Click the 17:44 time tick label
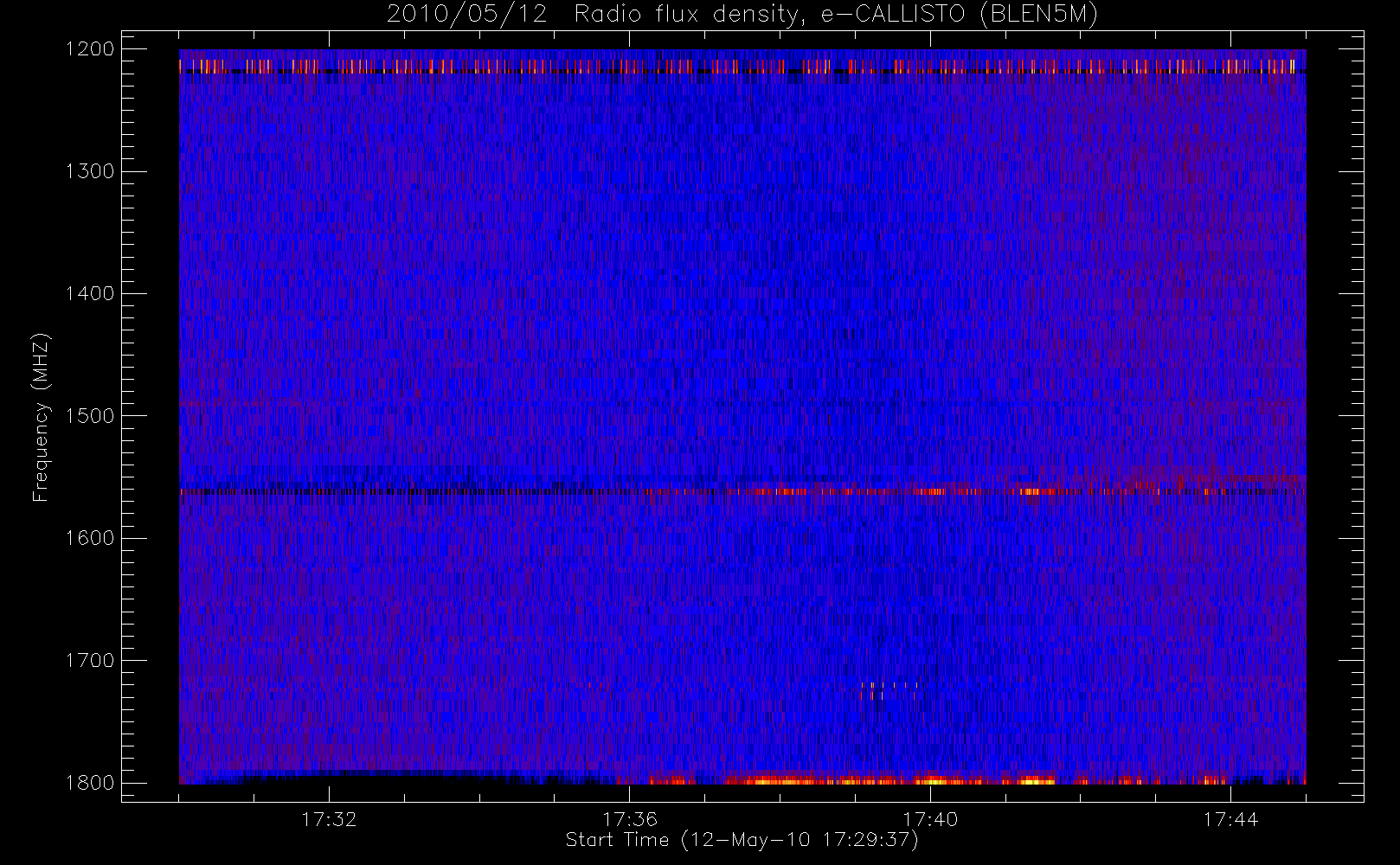The width and height of the screenshot is (1400, 865). click(1230, 819)
